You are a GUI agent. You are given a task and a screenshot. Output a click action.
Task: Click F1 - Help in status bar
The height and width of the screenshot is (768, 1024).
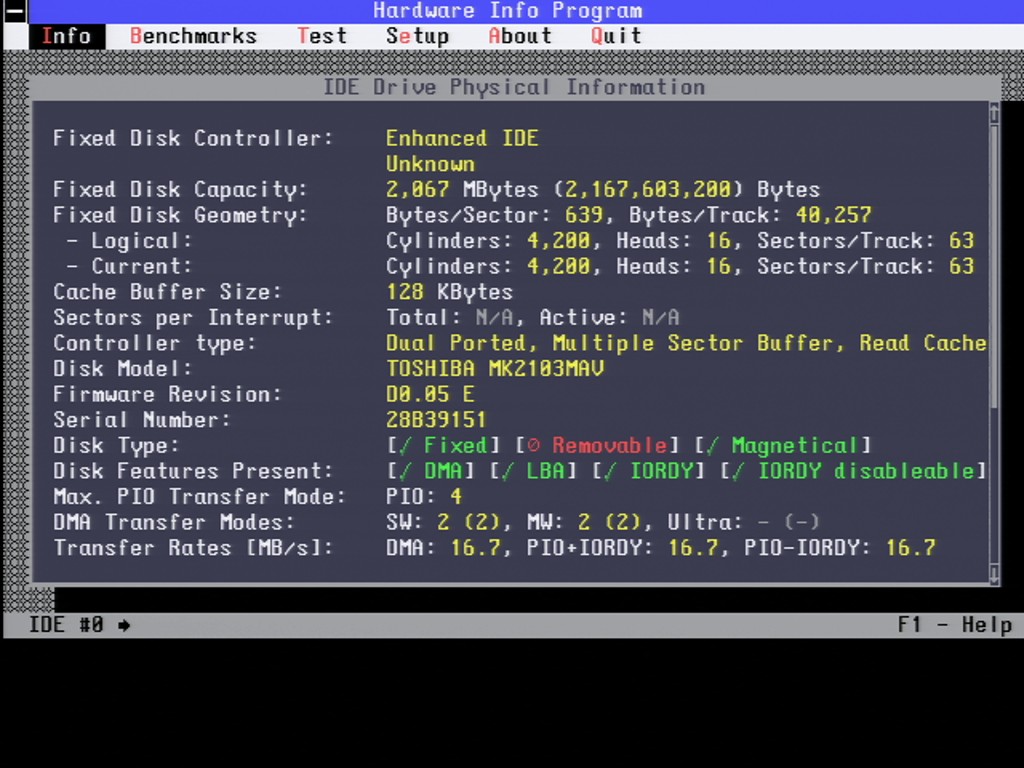pos(955,625)
